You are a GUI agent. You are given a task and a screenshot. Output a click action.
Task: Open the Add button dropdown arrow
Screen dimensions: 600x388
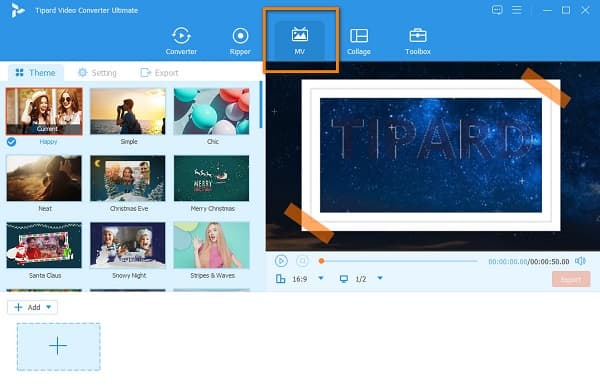pyautogui.click(x=49, y=307)
